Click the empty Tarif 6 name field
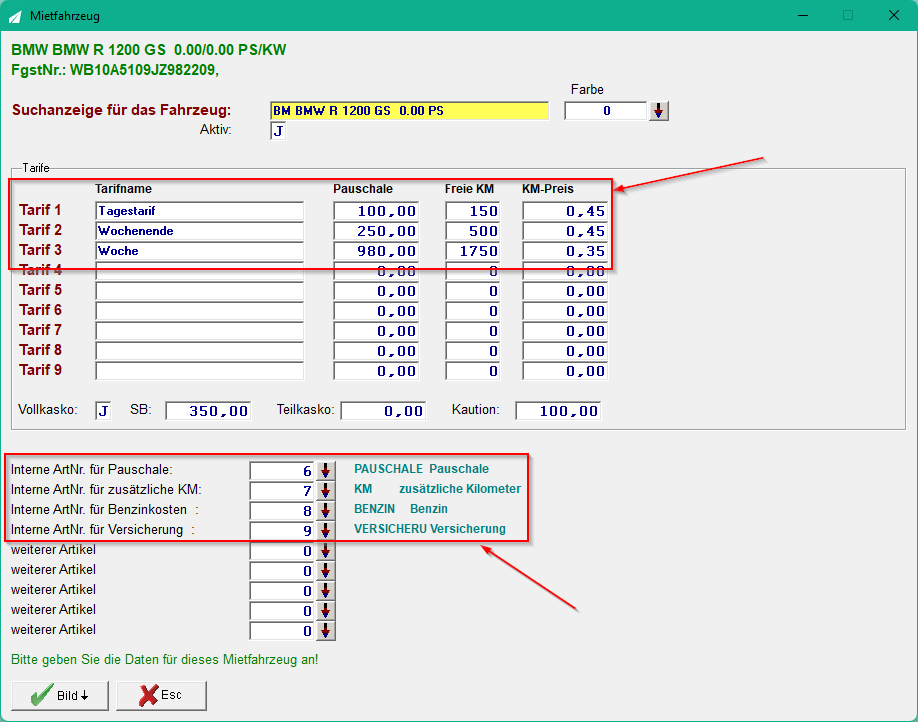The width and height of the screenshot is (918, 722). point(200,311)
